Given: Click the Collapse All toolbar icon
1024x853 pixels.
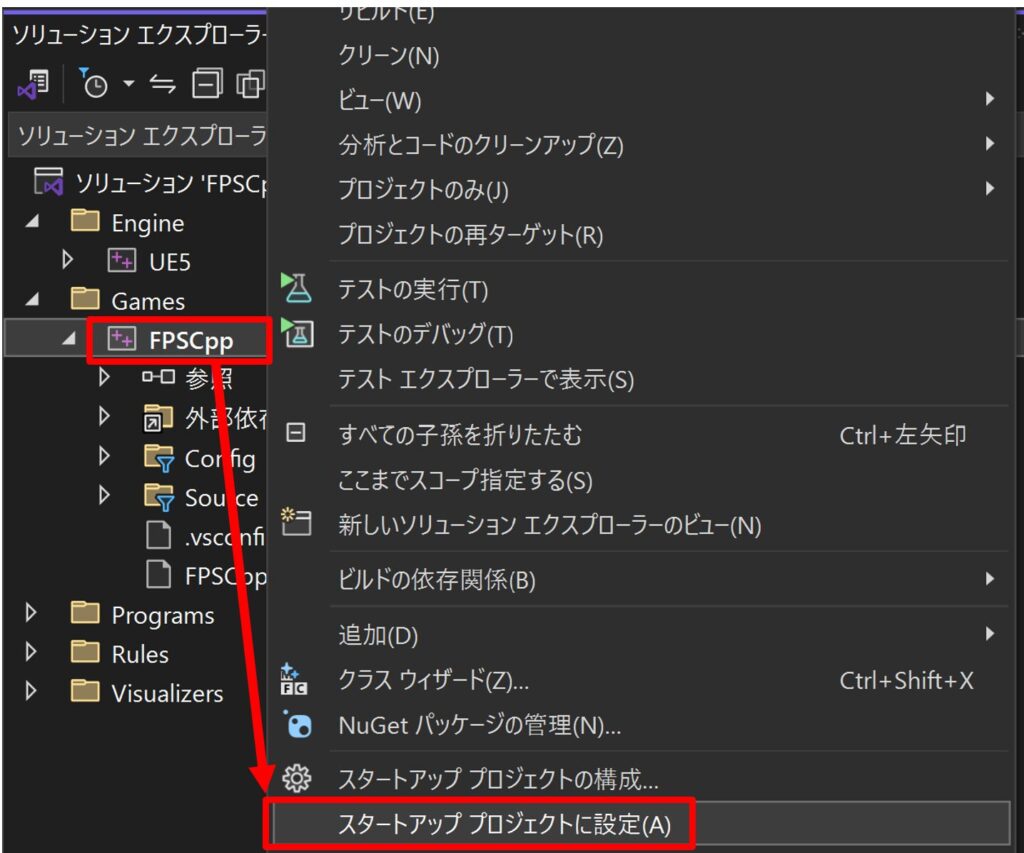Looking at the screenshot, I should pos(207,83).
